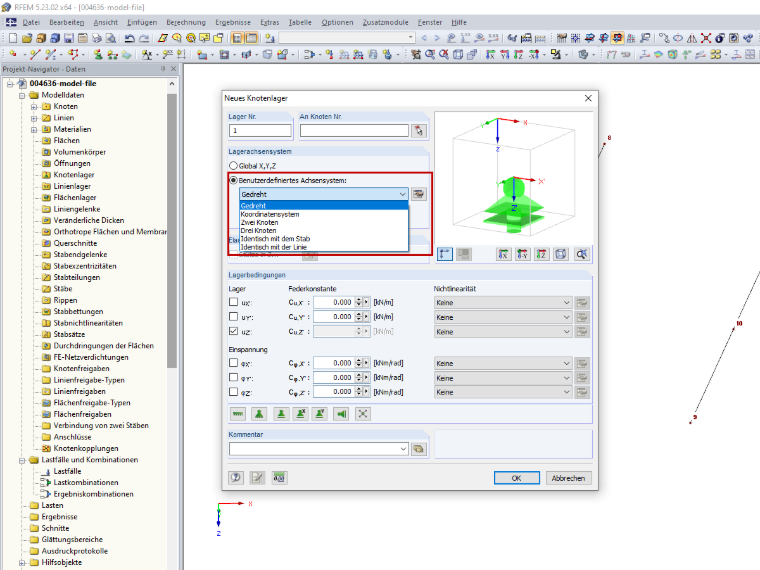Image resolution: width=760 pixels, height=570 pixels.
Task: Open the Berechnung menu
Action: [x=186, y=22]
